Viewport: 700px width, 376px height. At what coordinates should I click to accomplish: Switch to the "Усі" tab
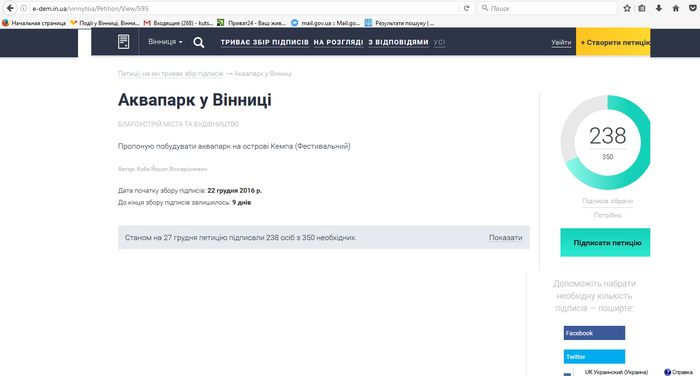439,42
